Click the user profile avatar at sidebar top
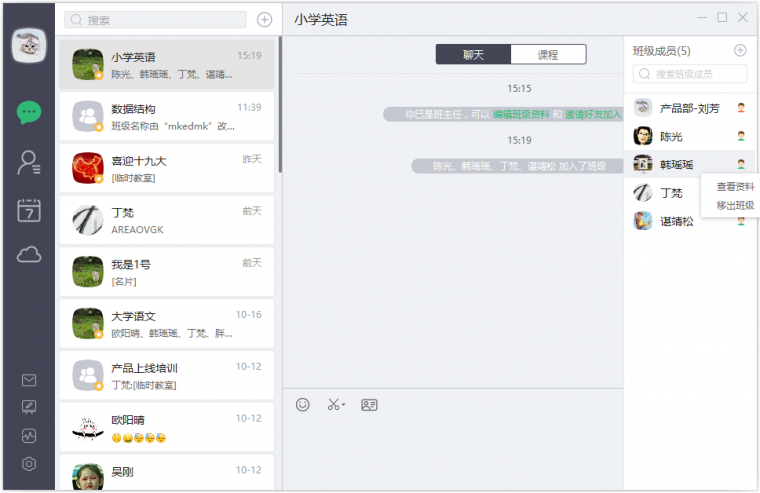This screenshot has height=493, width=760. (x=29, y=44)
